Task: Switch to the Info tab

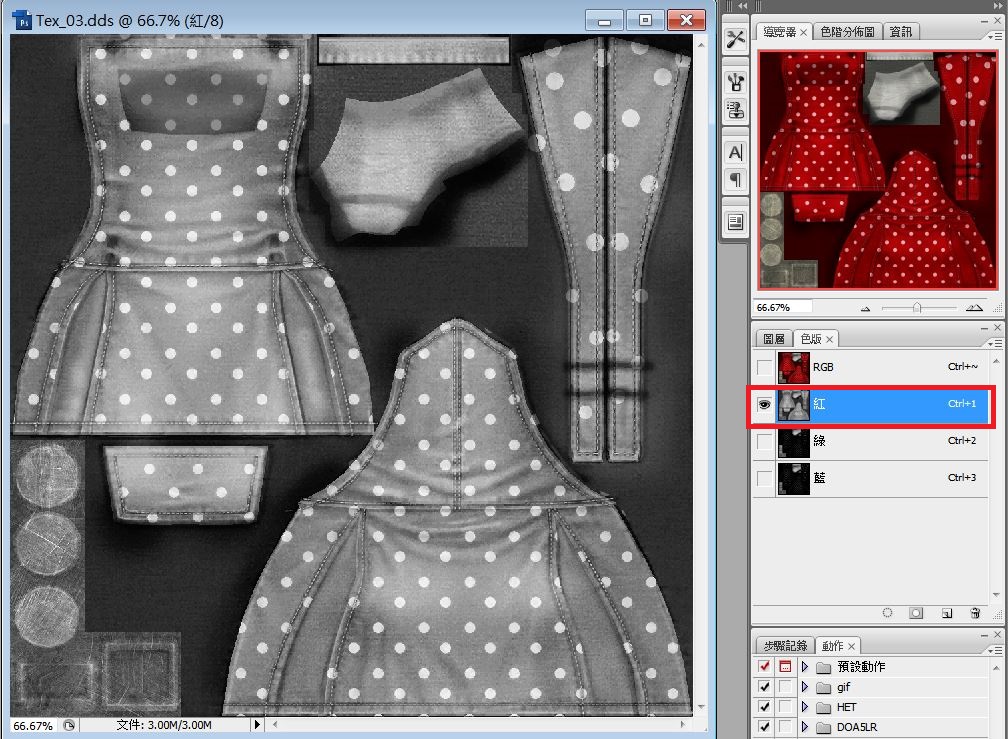Action: pyautogui.click(x=901, y=31)
